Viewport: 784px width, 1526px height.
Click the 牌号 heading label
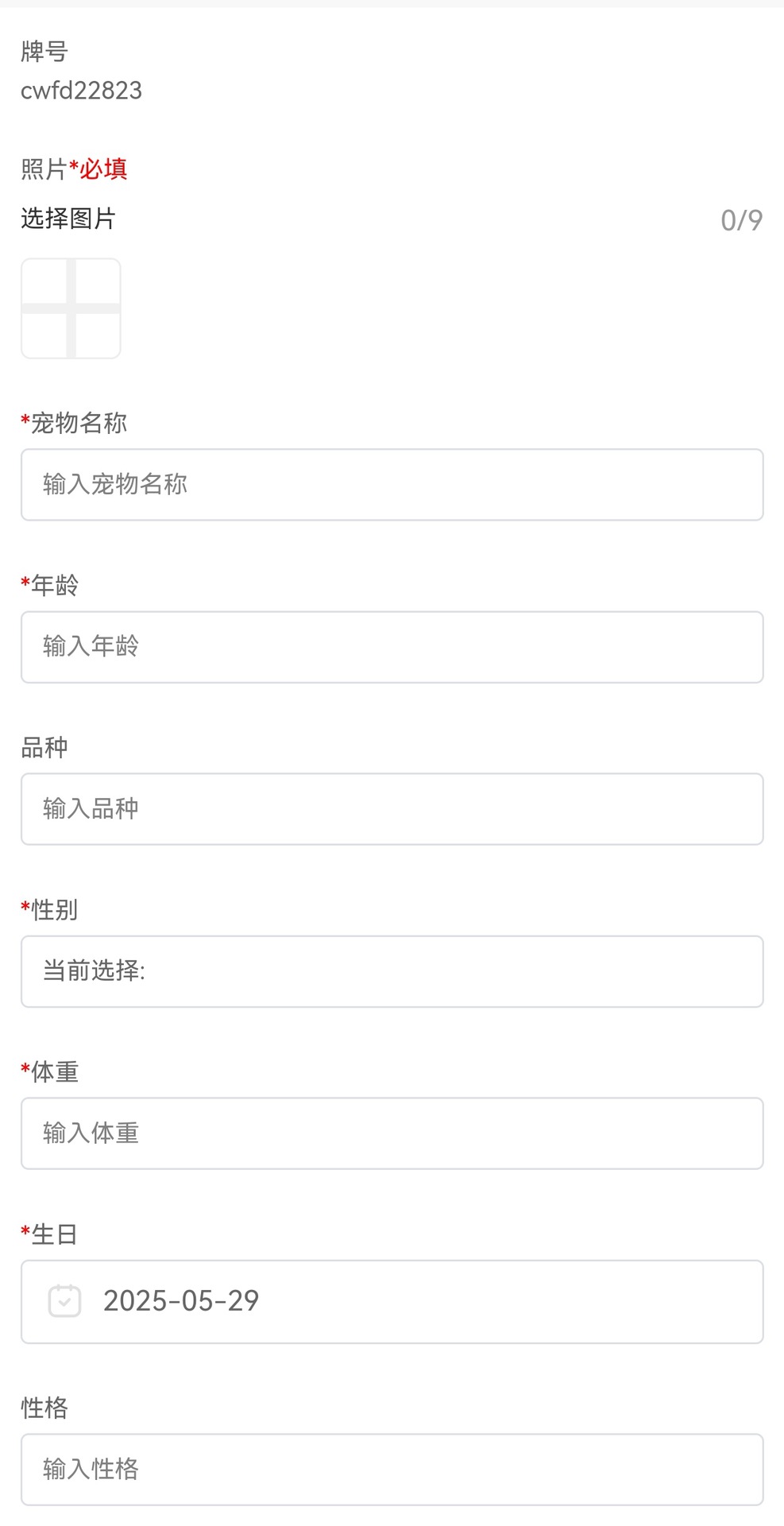pyautogui.click(x=44, y=52)
